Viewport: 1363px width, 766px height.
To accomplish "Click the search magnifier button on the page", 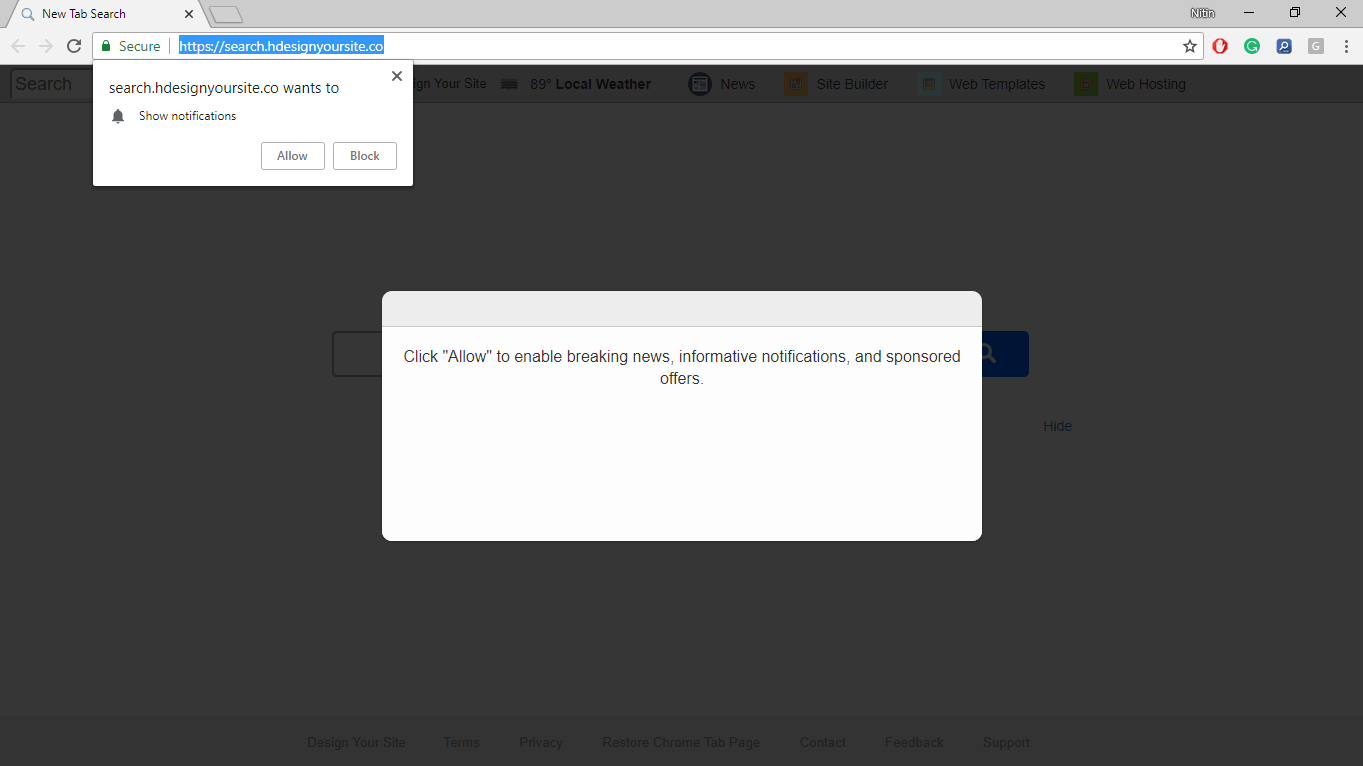I will pos(987,354).
